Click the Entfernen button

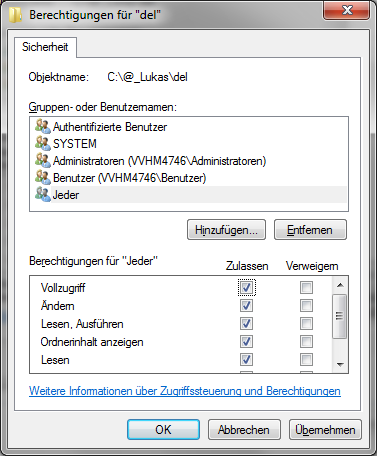point(310,230)
